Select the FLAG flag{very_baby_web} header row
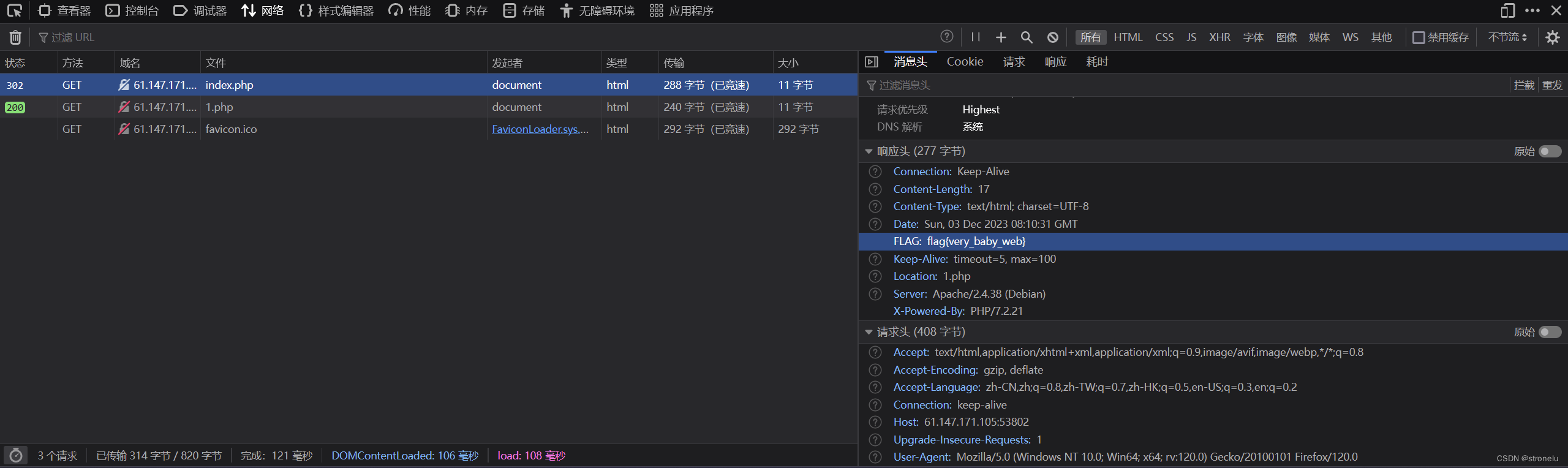Viewport: 1568px width, 468px height. [1213, 241]
